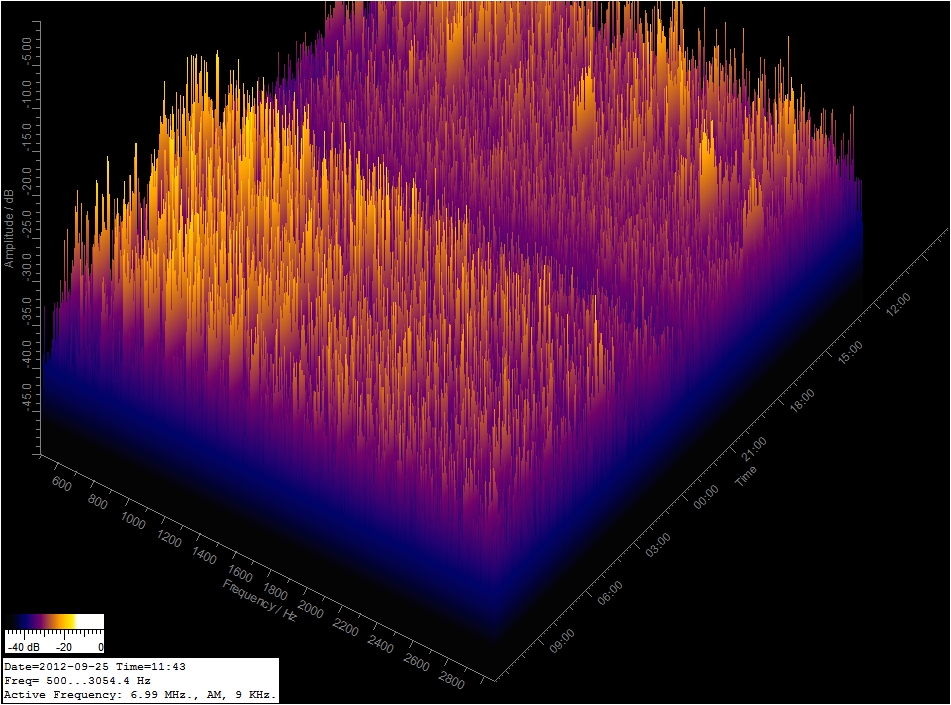Select the 06:00 time axis marker
Screen dimensions: 951x705
tap(609, 589)
